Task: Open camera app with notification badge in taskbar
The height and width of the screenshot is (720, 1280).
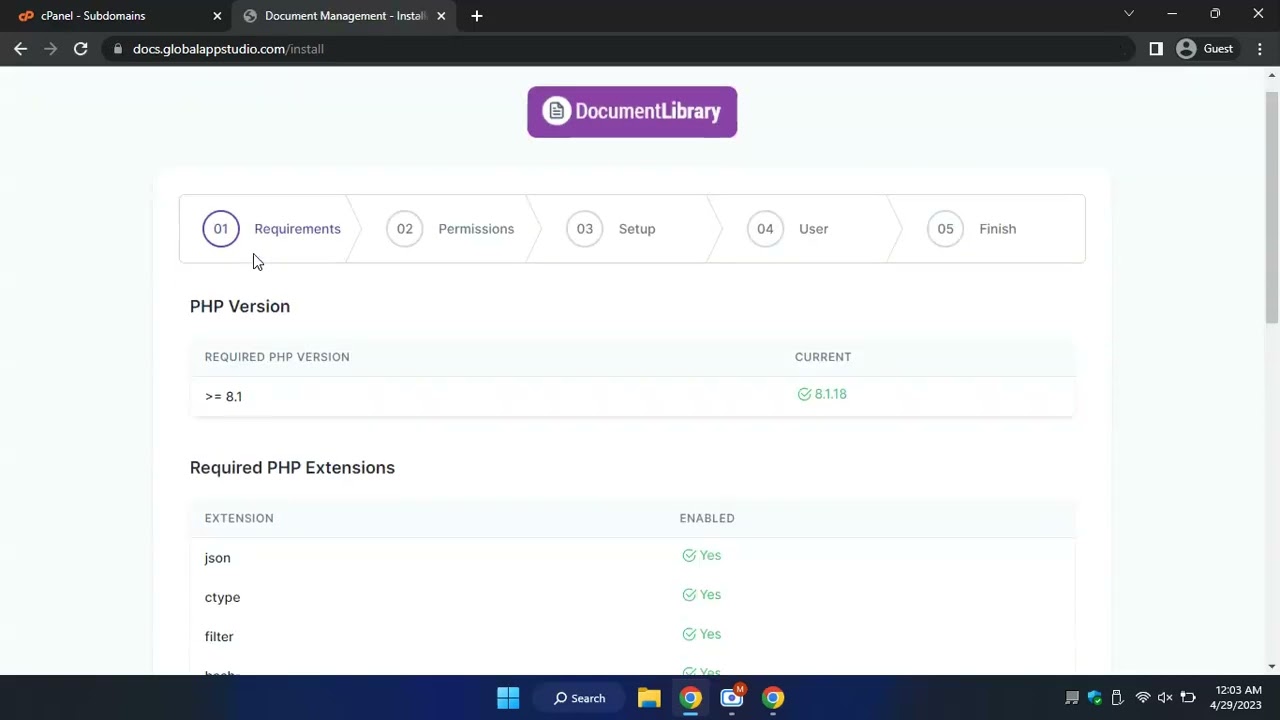Action: (x=732, y=698)
